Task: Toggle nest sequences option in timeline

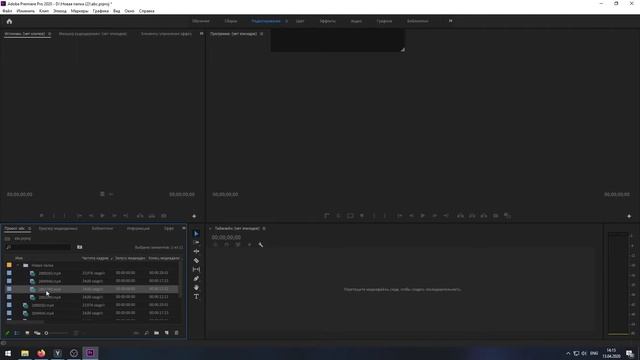Action: [215, 244]
